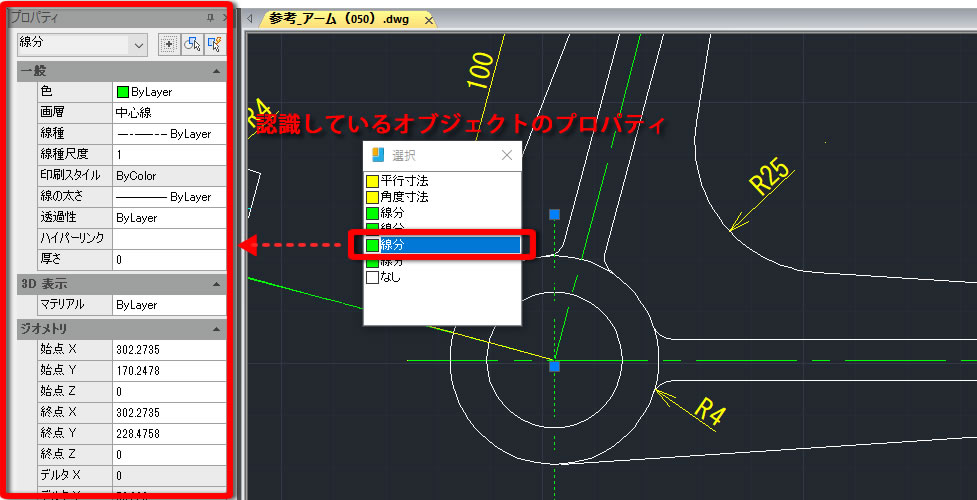Select the R25 radius dimension text
This screenshot has width=977, height=500.
click(768, 176)
